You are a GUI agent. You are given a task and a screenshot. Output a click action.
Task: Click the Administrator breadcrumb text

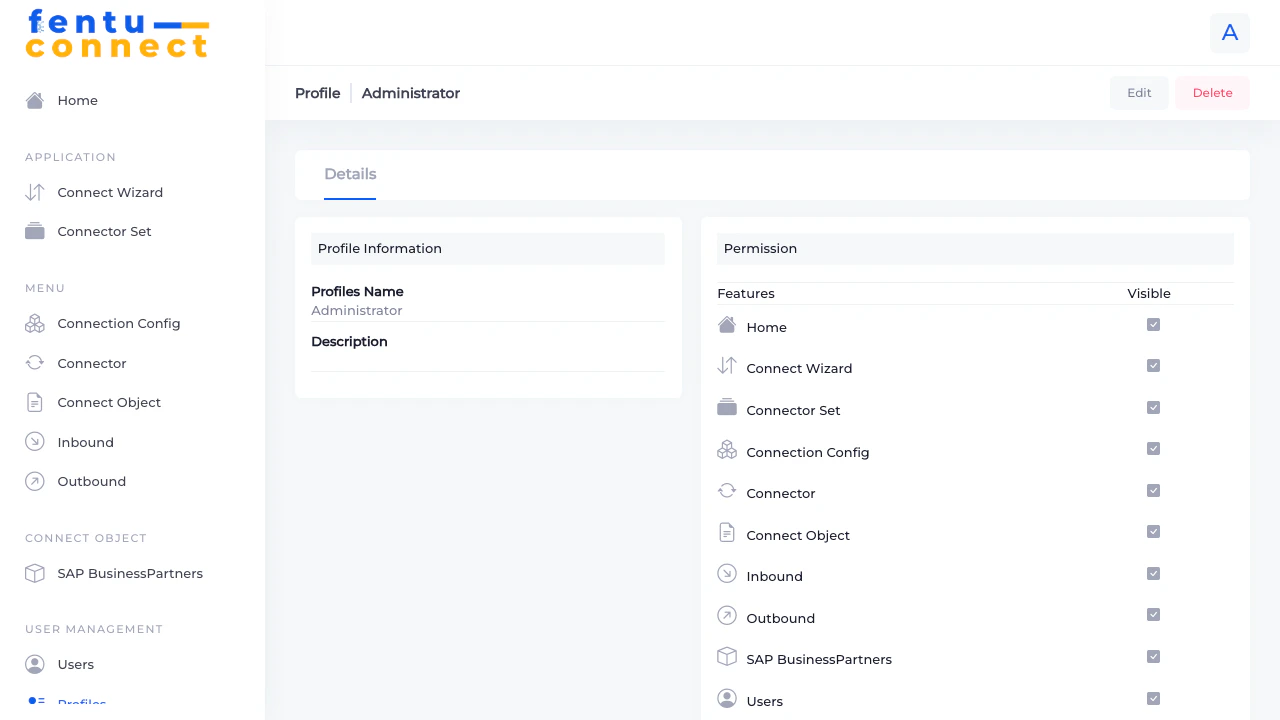click(411, 93)
